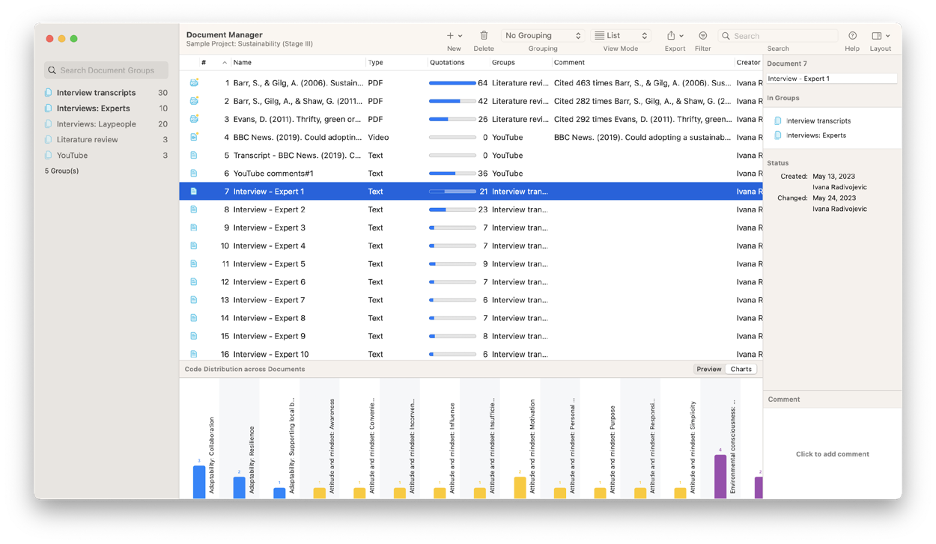
Task: Sort by the Comment column header
Action: pyautogui.click(x=569, y=62)
